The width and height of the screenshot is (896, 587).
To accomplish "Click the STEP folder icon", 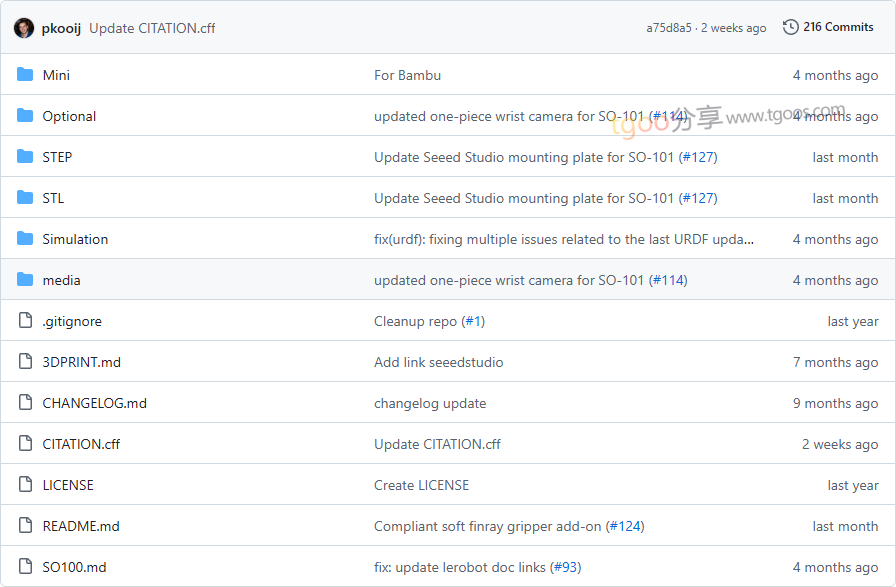I will click(25, 157).
